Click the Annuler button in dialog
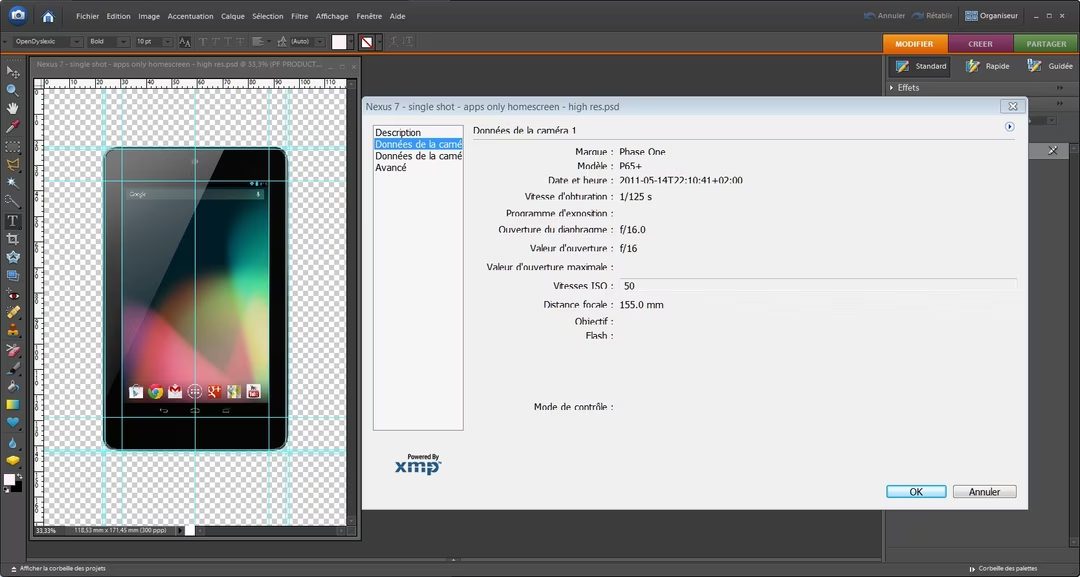1080x577 pixels. pyautogui.click(x=984, y=492)
